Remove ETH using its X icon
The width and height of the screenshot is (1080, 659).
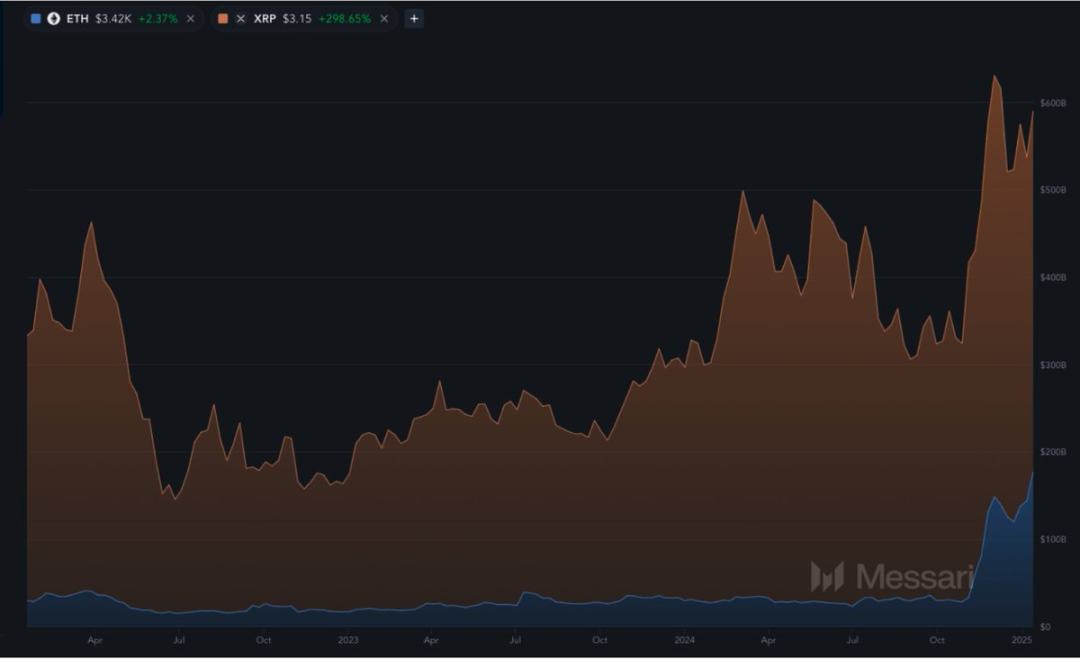pyautogui.click(x=190, y=18)
